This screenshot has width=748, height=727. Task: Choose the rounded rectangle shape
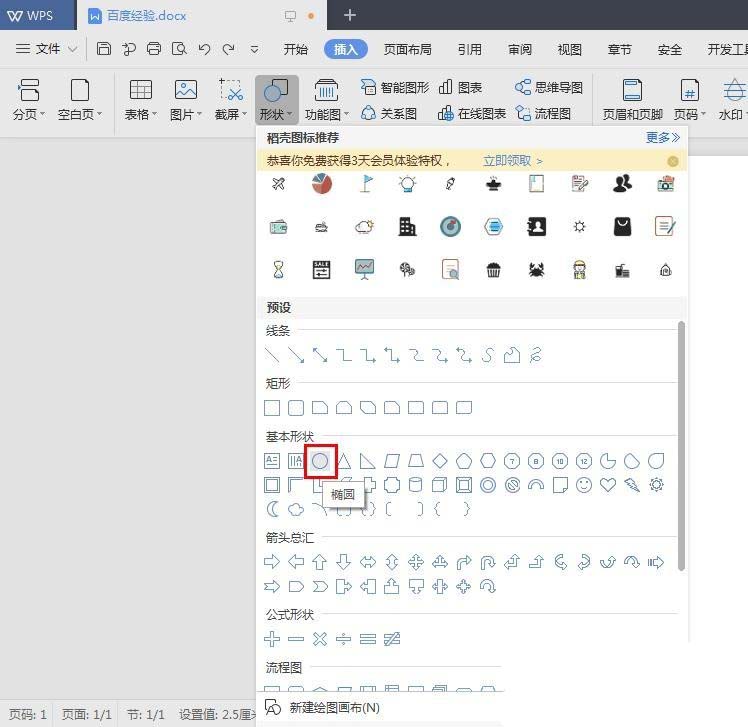[296, 408]
